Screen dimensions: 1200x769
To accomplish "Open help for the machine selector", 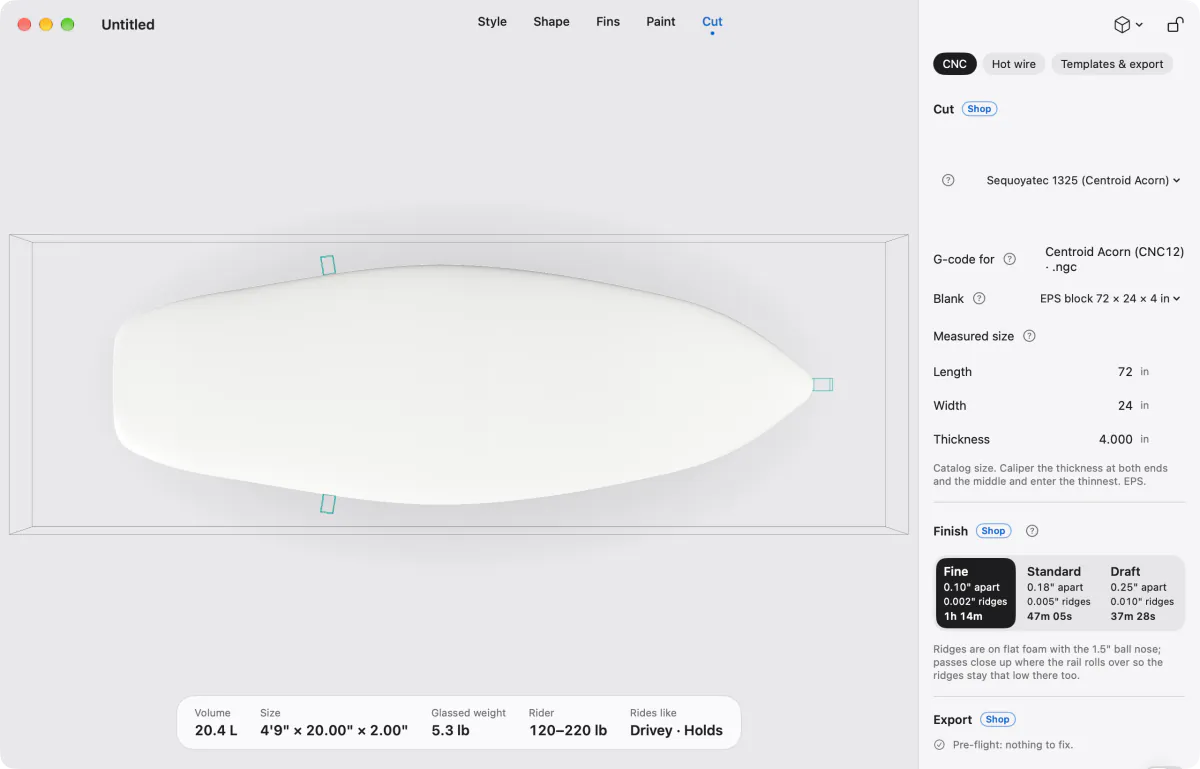I will point(948,181).
